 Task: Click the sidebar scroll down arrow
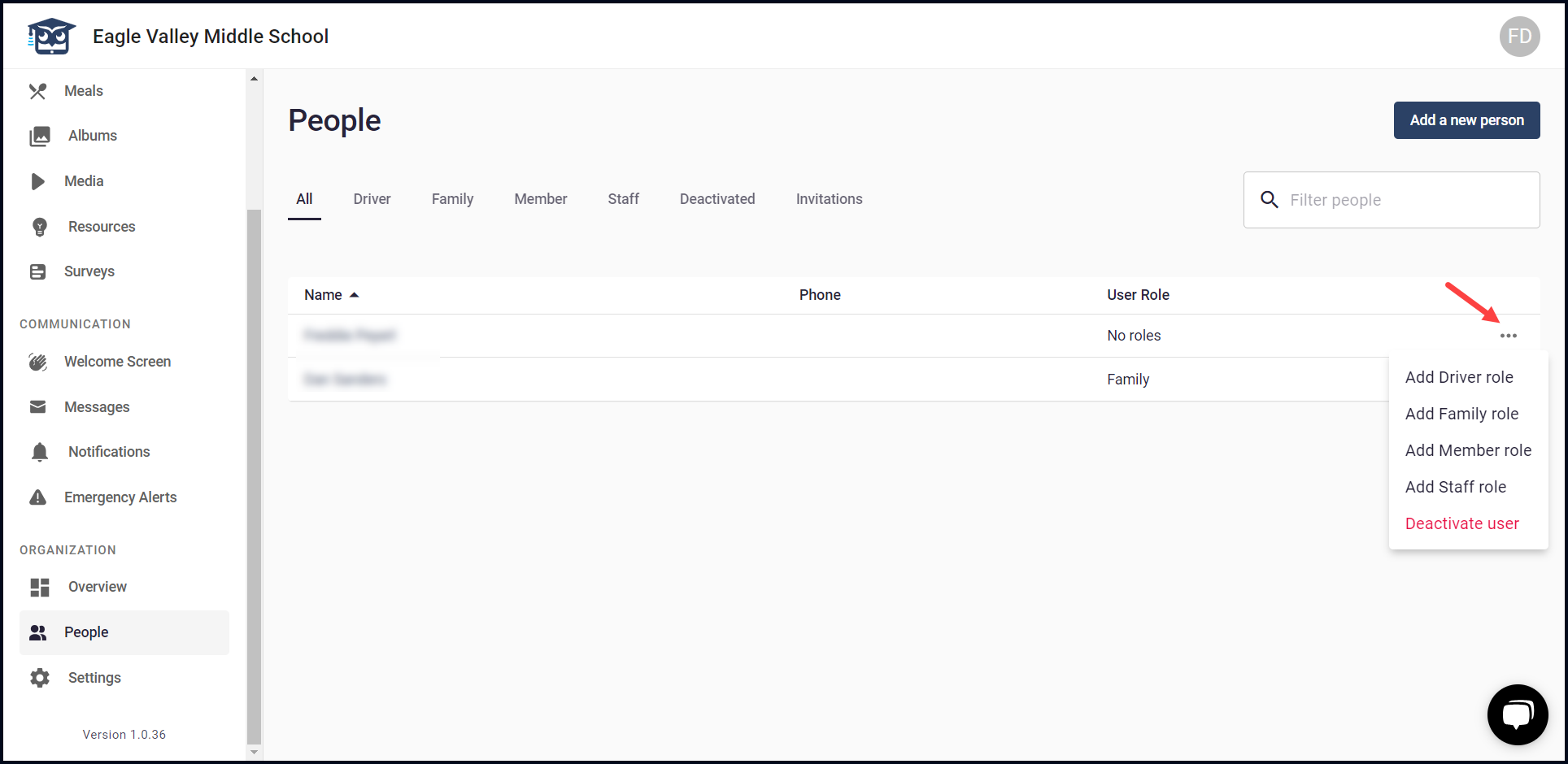[x=254, y=753]
